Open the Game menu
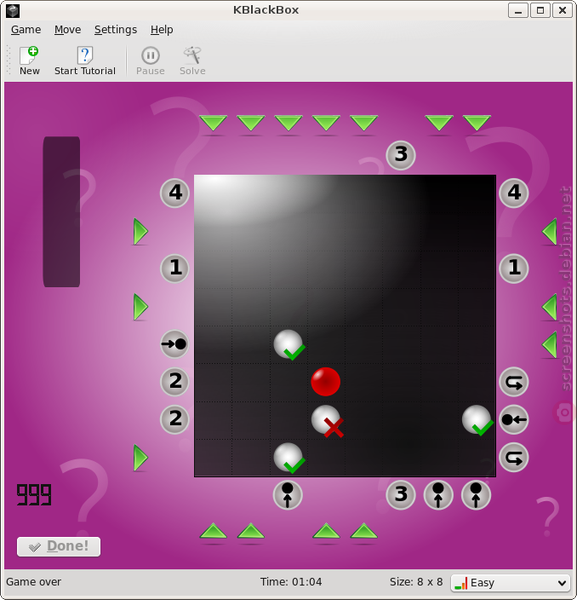Viewport: 577px width, 600px height. tap(26, 29)
